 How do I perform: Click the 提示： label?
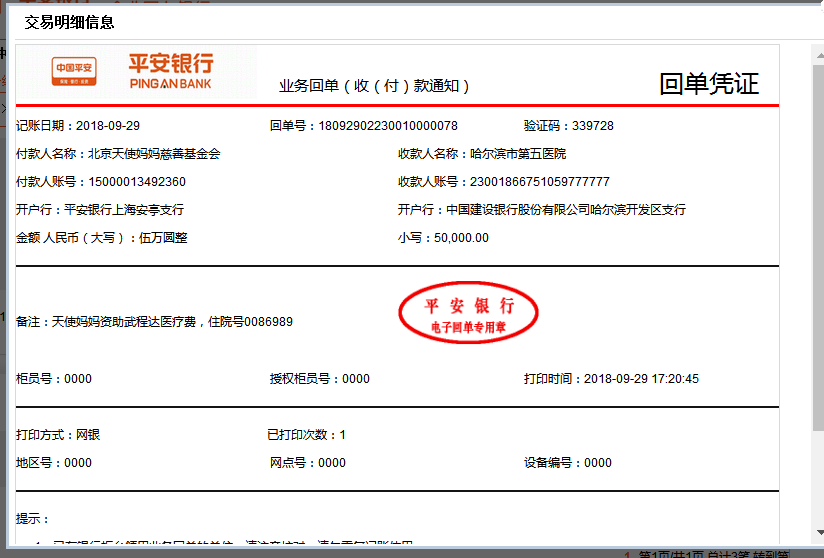(32, 519)
